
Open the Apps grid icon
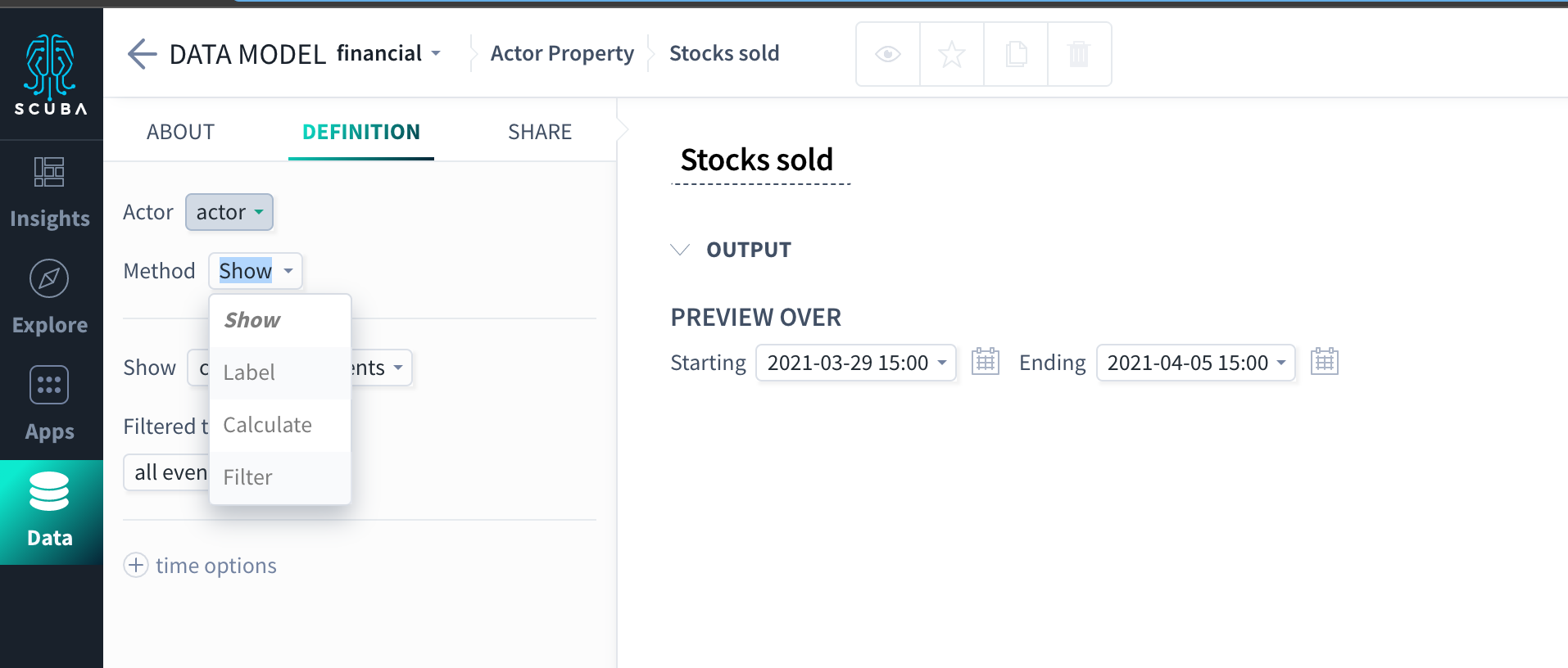[49, 385]
